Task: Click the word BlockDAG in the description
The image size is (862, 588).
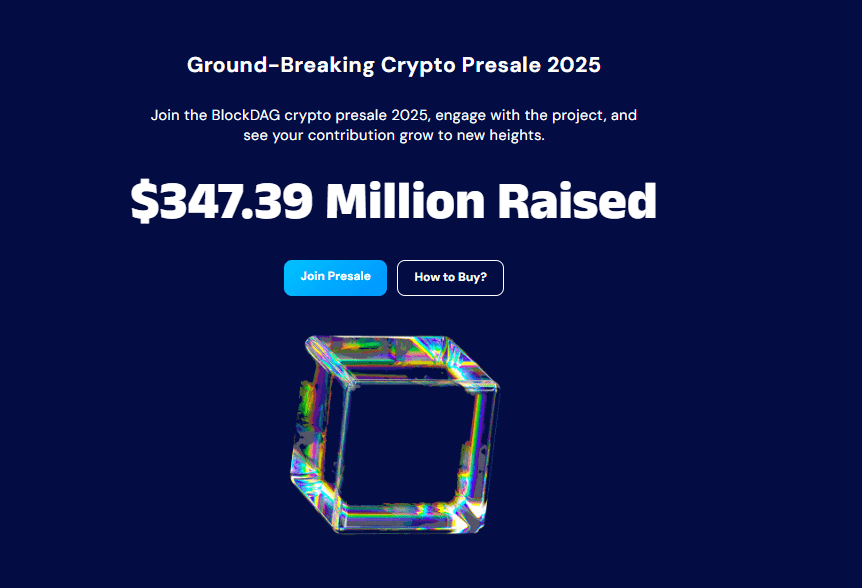Action: click(x=246, y=115)
